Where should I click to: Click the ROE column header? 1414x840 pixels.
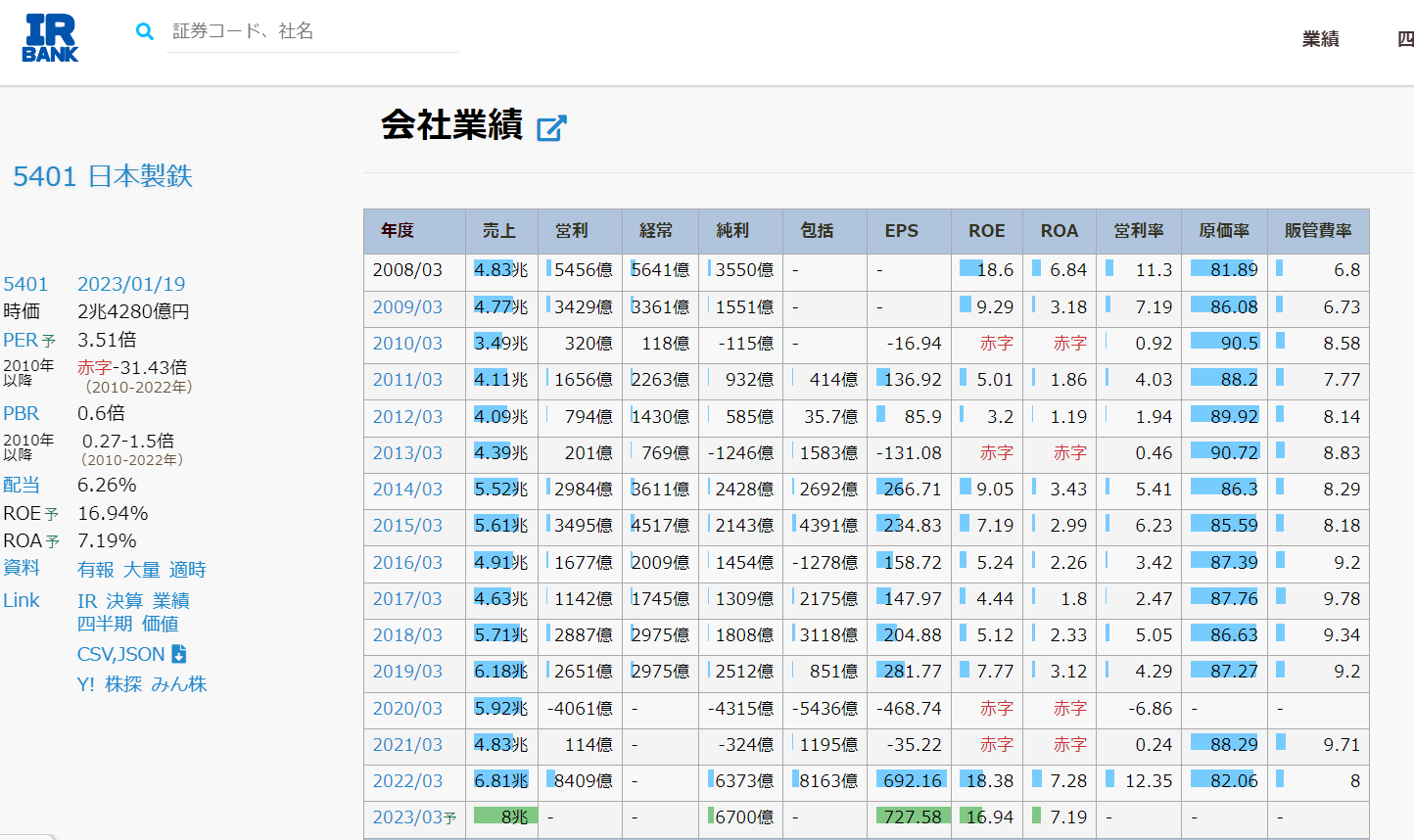click(987, 231)
